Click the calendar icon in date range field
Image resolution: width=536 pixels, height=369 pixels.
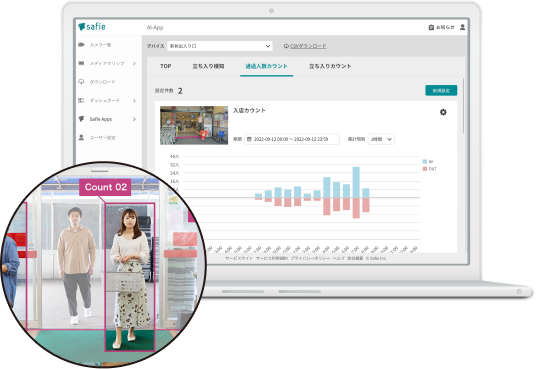click(249, 139)
